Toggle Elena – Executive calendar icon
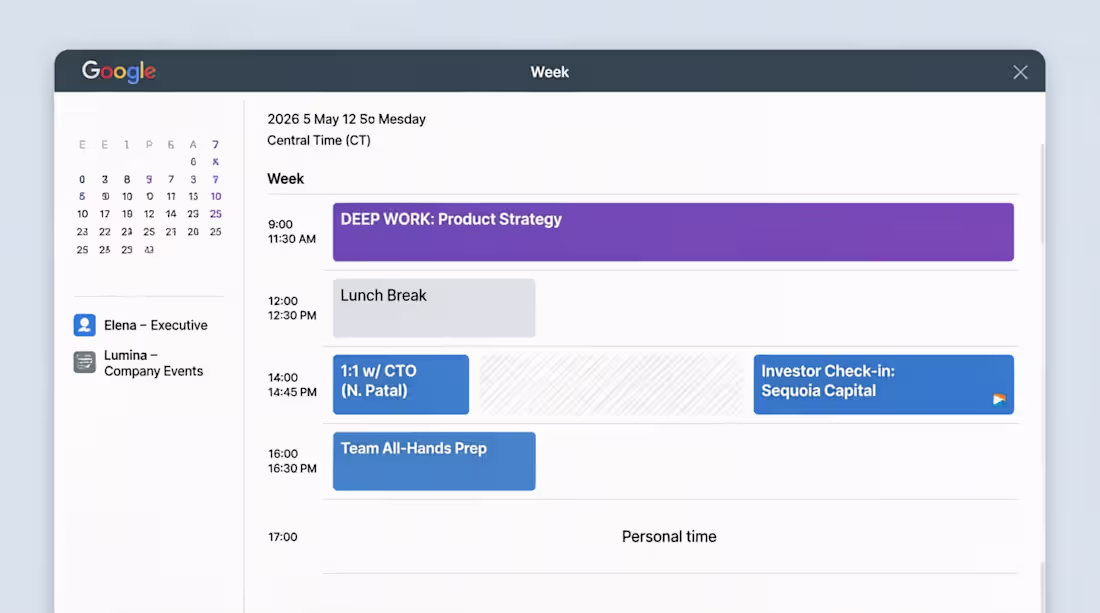1100x613 pixels. click(x=85, y=325)
